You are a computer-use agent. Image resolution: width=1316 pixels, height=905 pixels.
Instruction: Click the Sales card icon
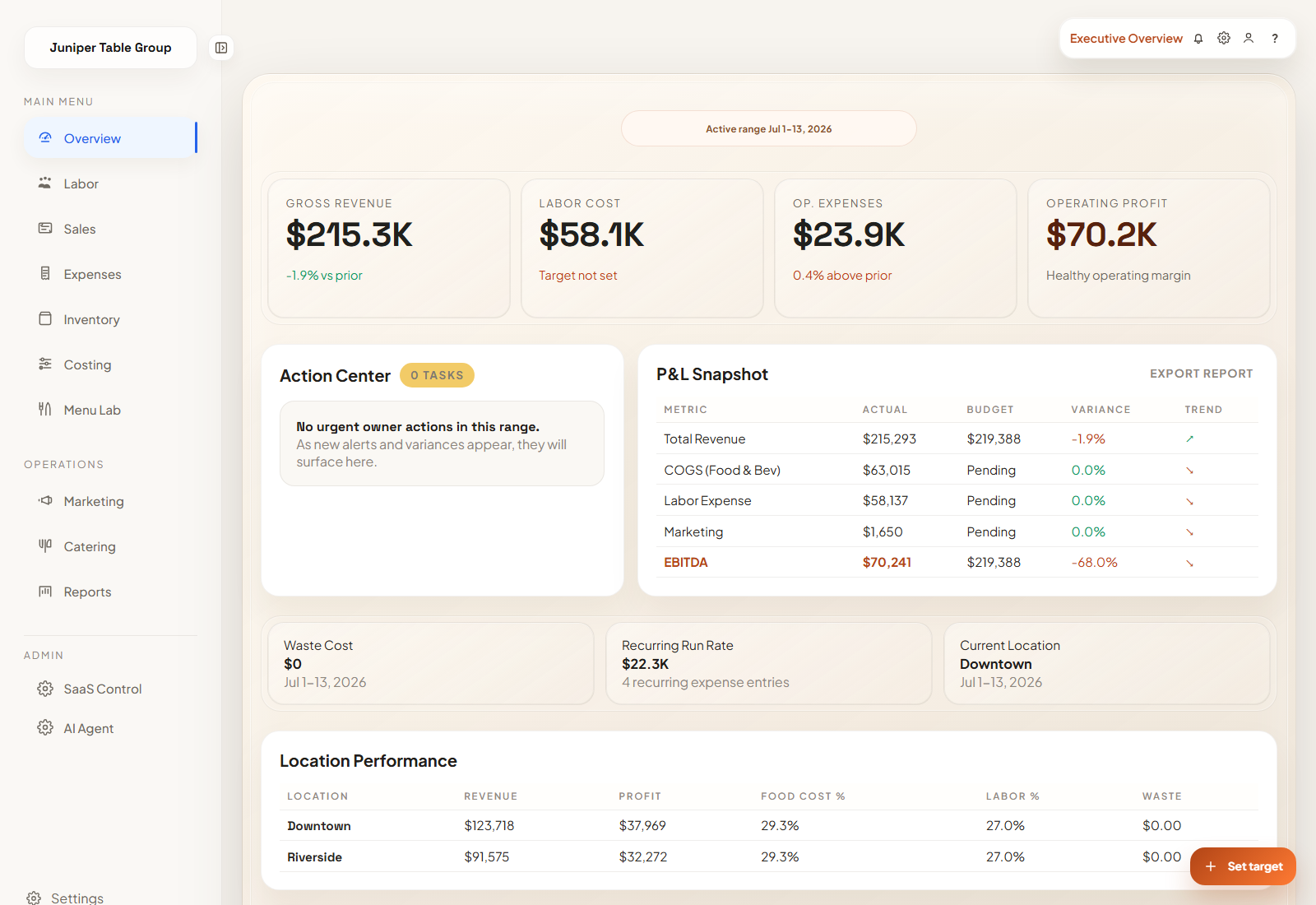(45, 228)
